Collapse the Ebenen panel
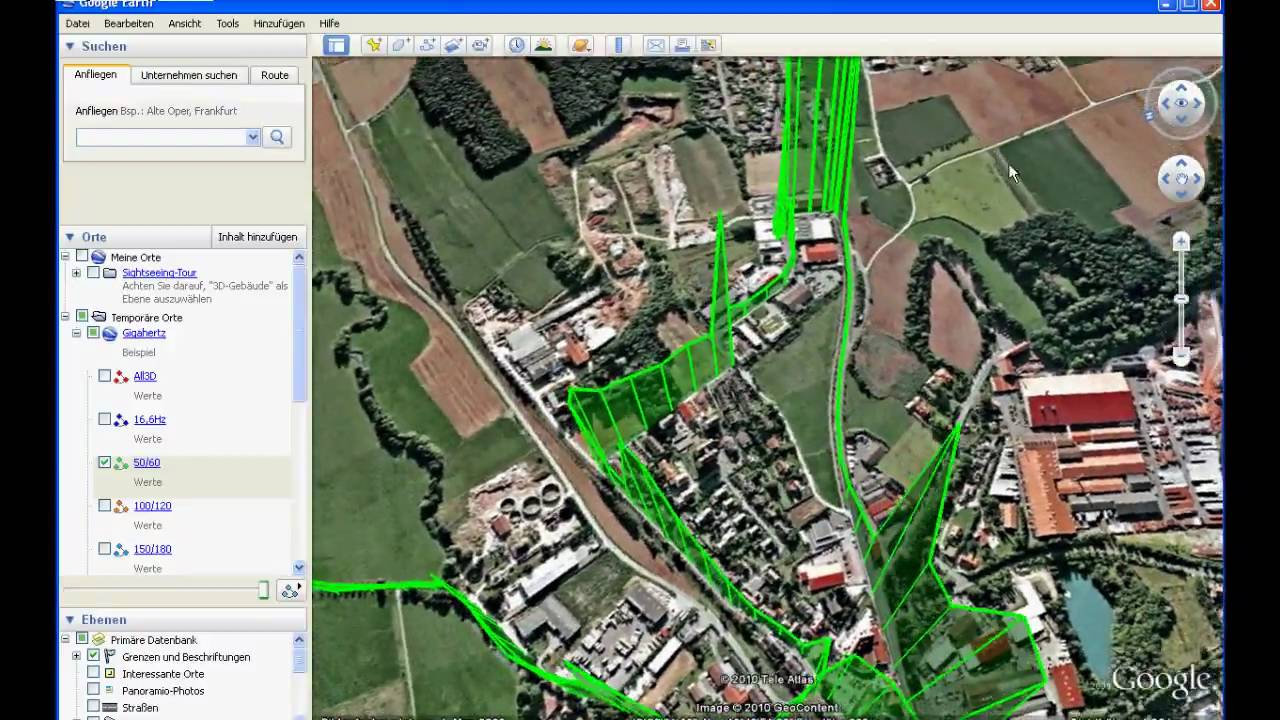1280x720 pixels. (x=70, y=619)
